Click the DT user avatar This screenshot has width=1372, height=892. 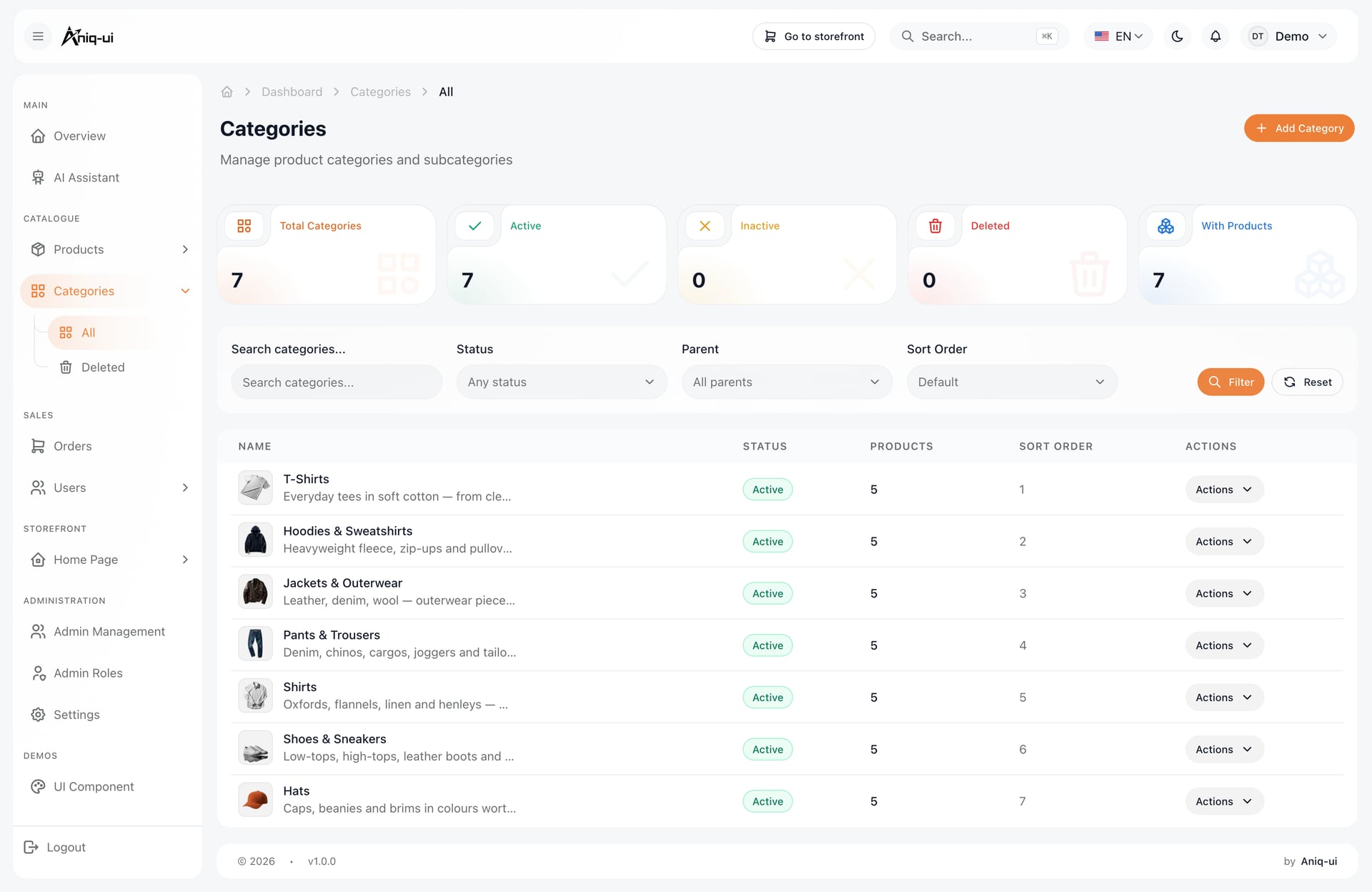point(1258,36)
